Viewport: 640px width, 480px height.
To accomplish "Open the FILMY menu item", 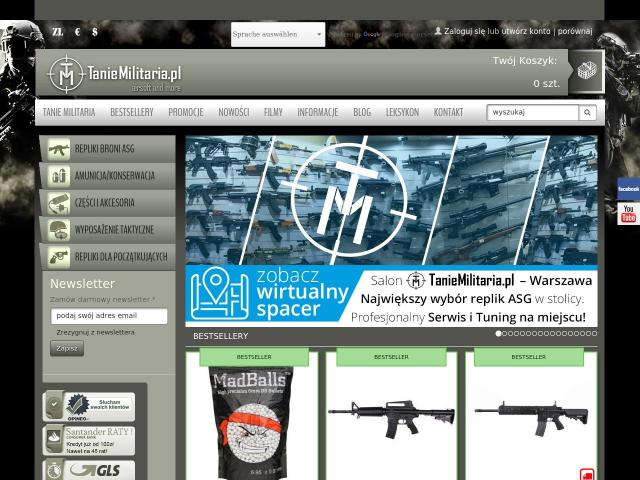I will click(273, 112).
